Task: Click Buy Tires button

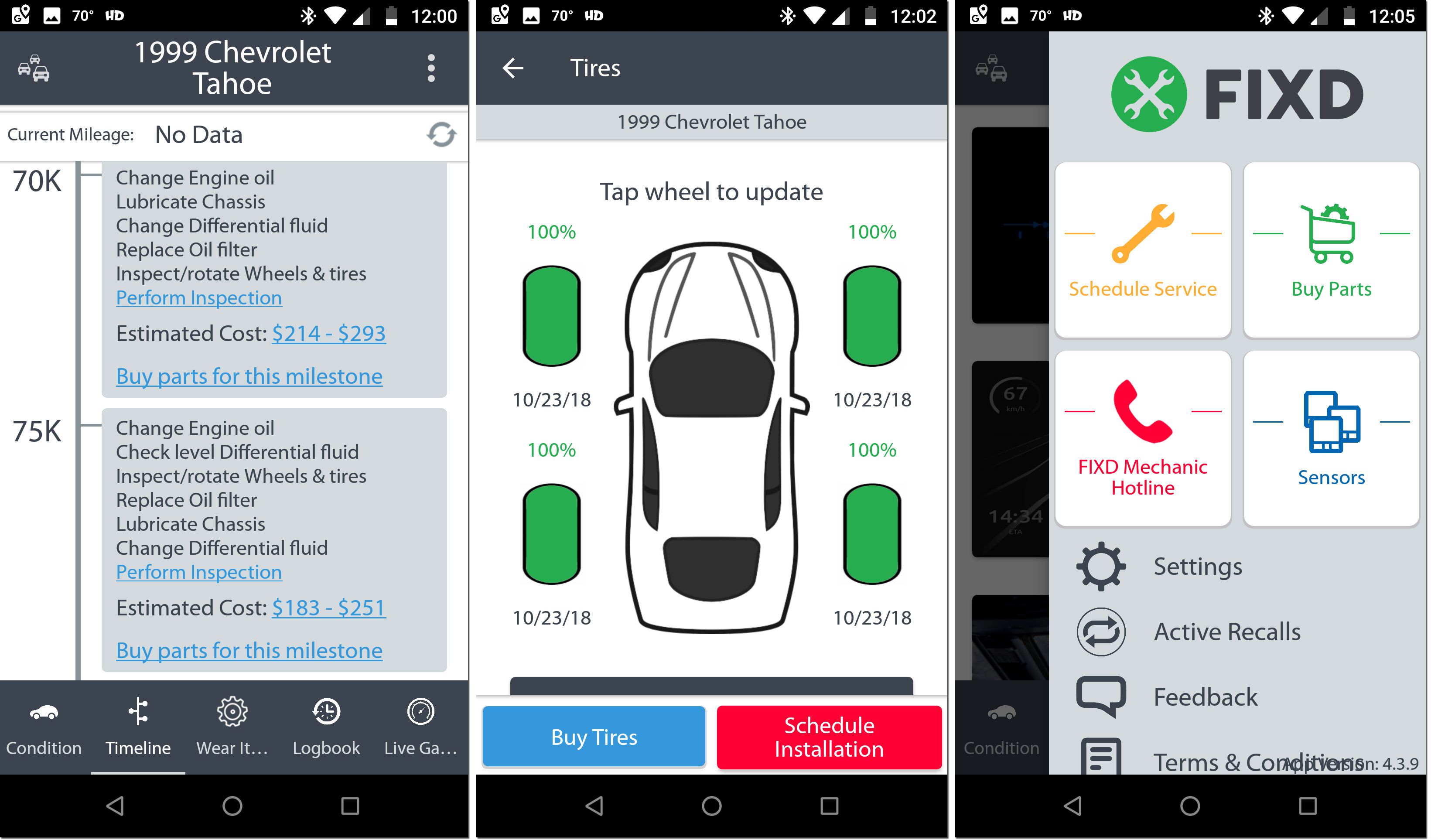Action: pyautogui.click(x=593, y=738)
